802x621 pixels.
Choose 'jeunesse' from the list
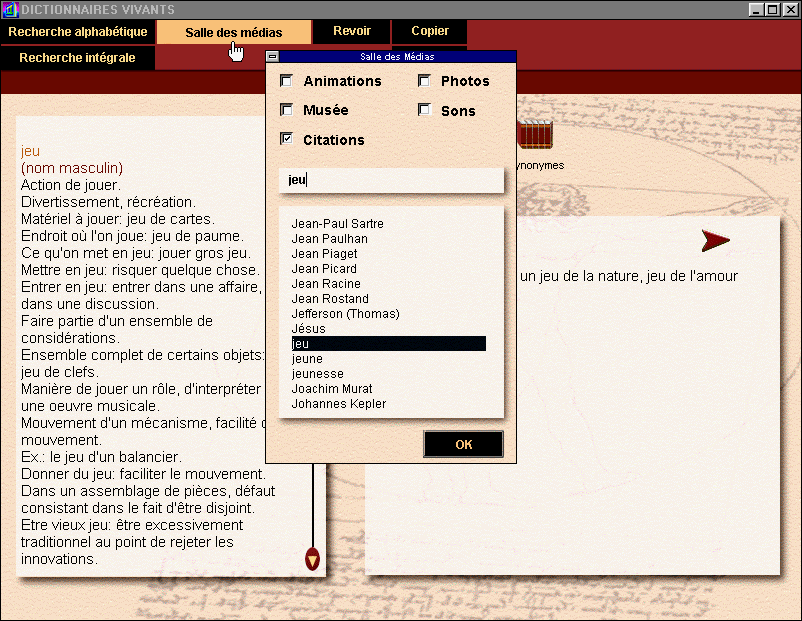tap(318, 373)
